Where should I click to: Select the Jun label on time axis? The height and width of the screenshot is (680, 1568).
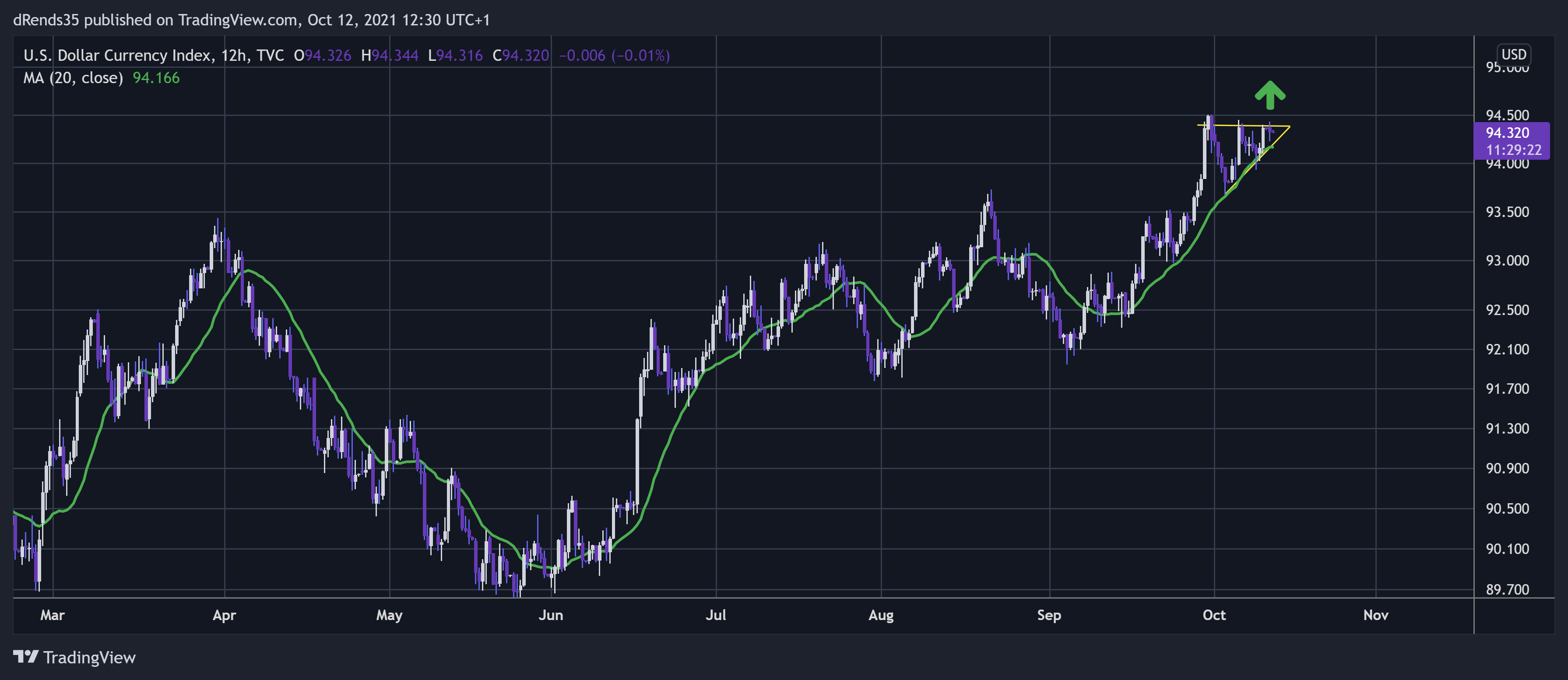pos(550,615)
